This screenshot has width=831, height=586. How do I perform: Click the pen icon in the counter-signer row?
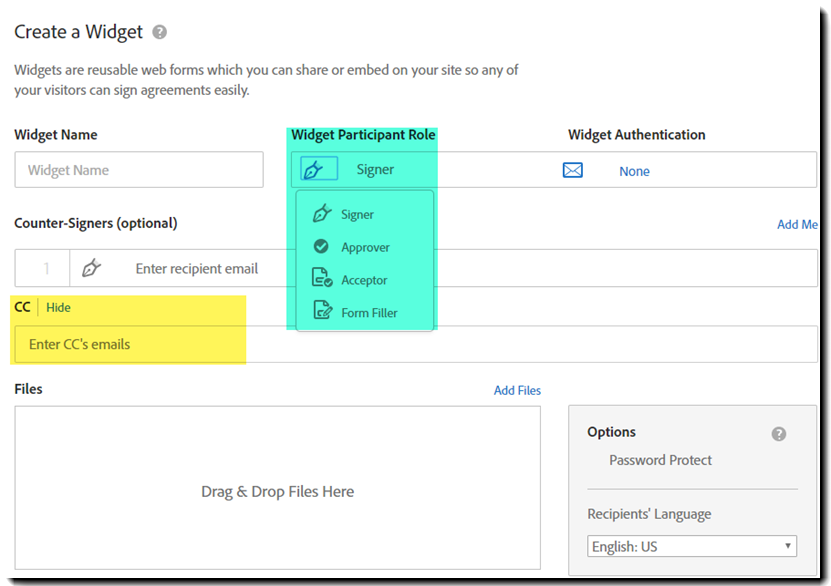coord(92,268)
